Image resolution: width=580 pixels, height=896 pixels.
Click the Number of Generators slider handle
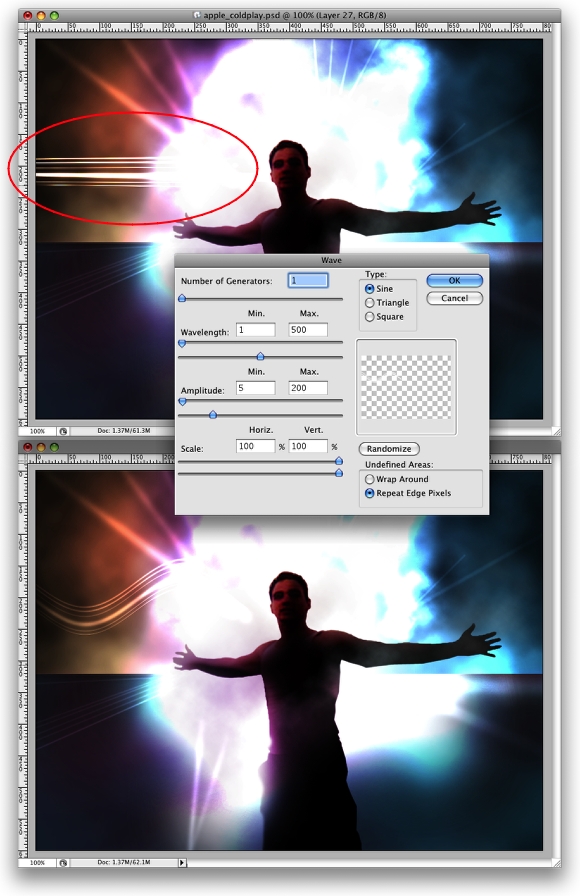[x=182, y=298]
